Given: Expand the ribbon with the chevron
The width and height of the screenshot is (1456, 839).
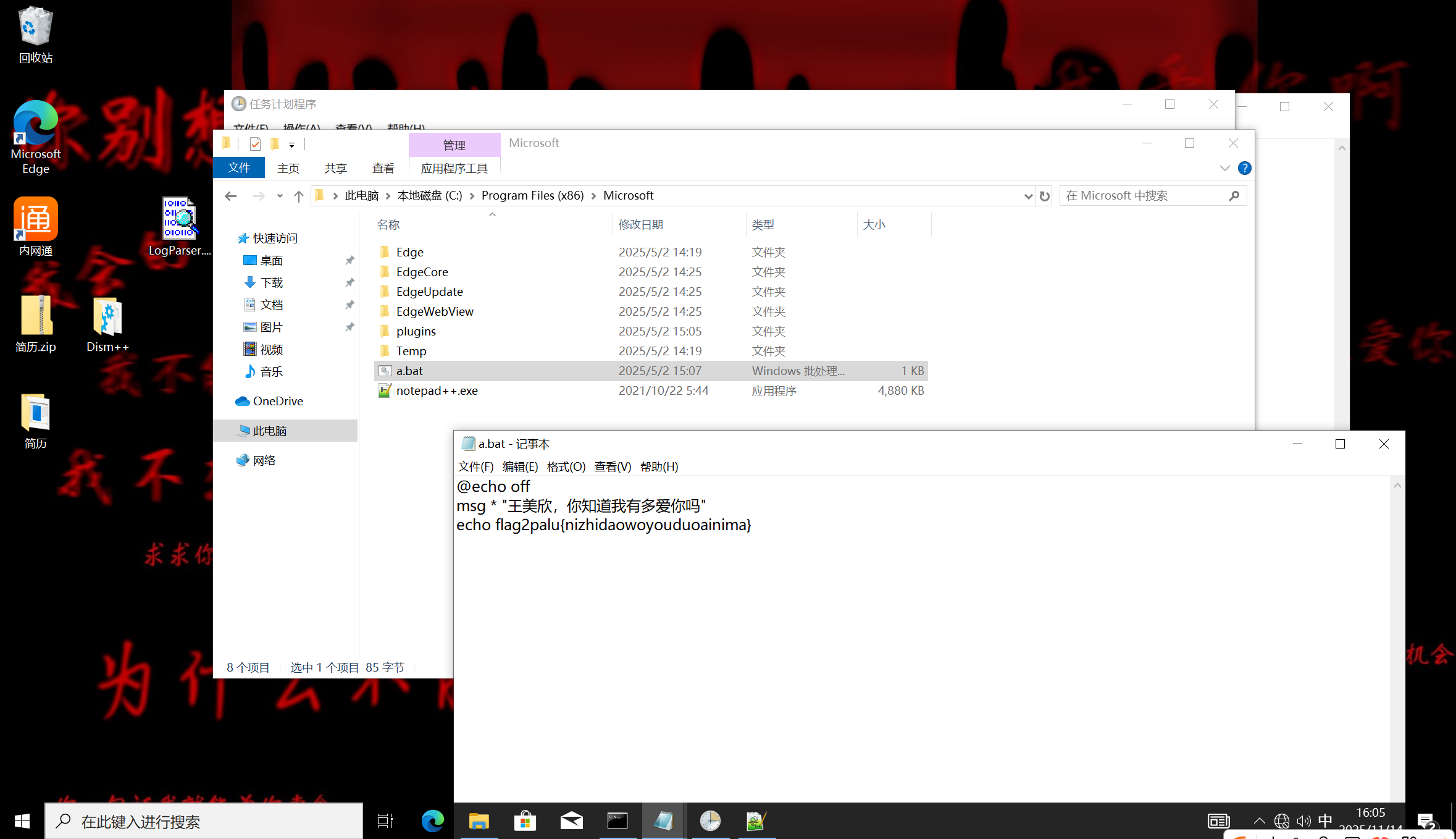Looking at the screenshot, I should [x=1224, y=168].
